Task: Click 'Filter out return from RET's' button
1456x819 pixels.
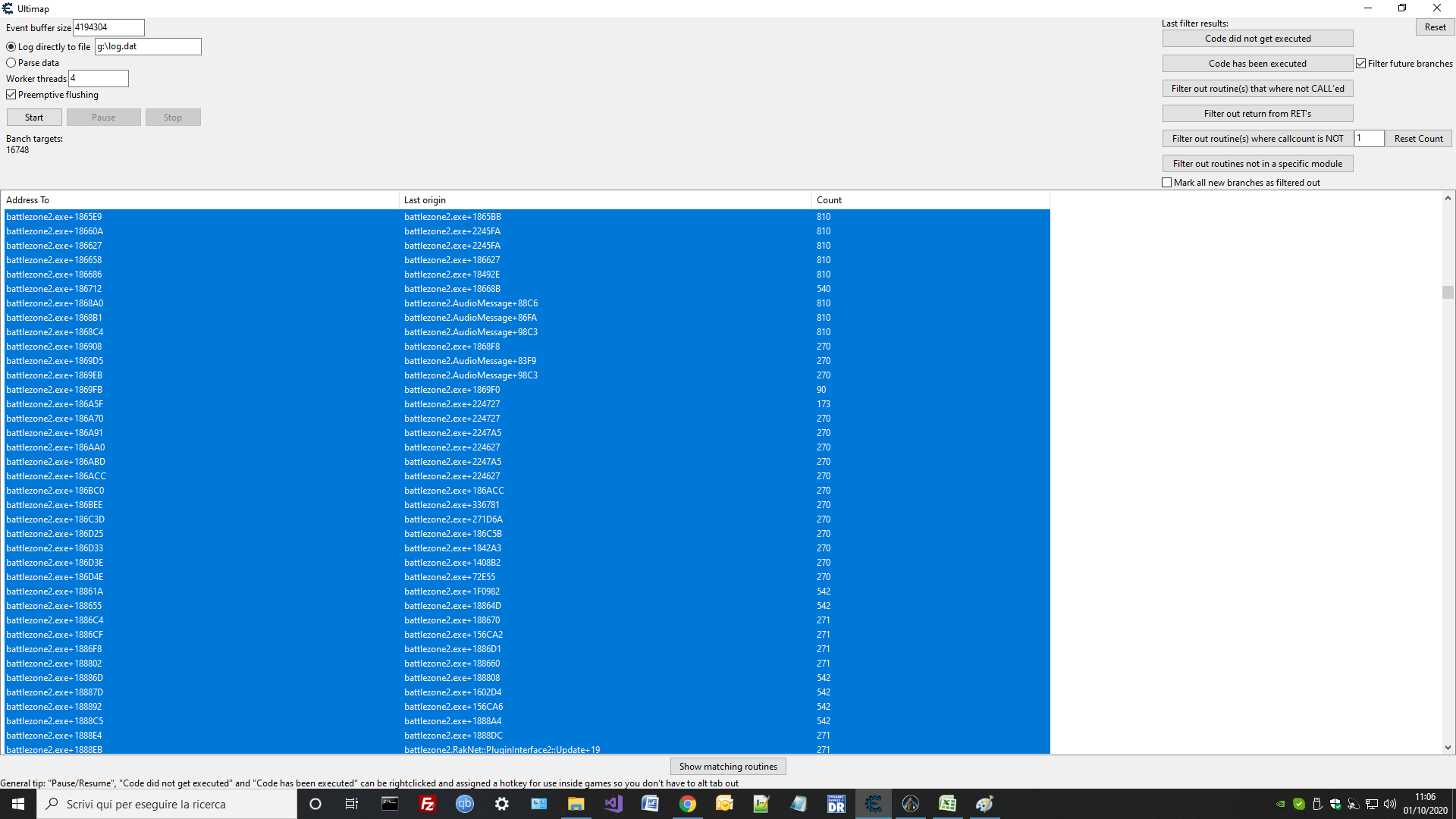Action: tap(1258, 113)
